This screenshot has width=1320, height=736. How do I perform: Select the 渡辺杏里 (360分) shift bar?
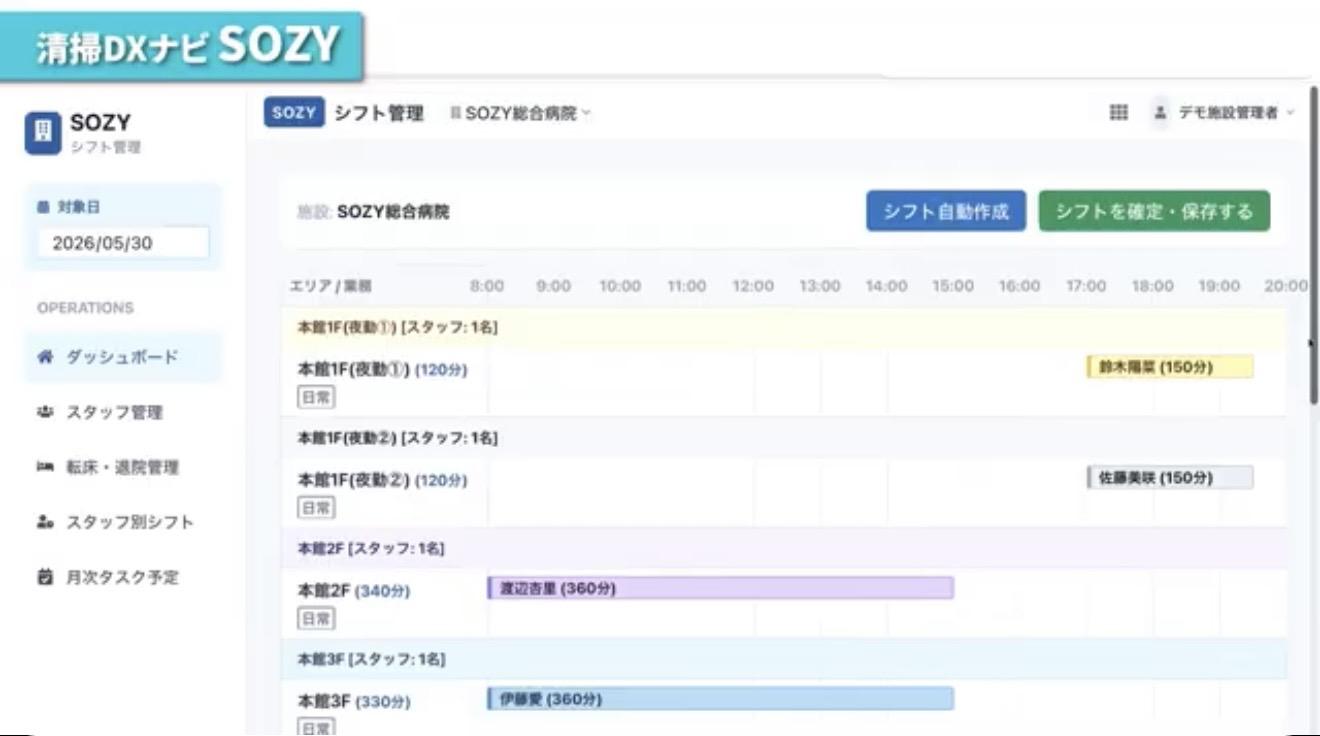point(720,589)
